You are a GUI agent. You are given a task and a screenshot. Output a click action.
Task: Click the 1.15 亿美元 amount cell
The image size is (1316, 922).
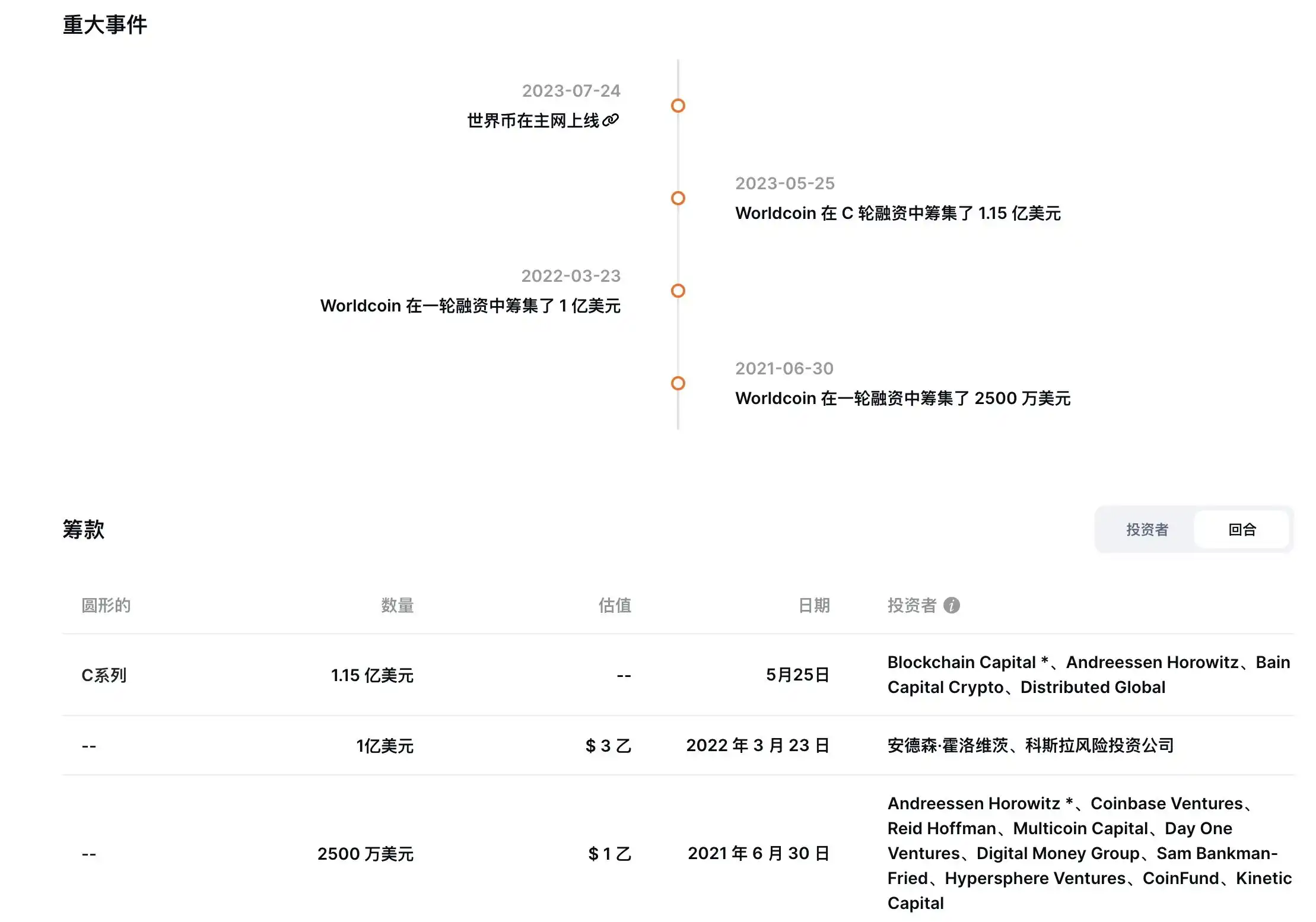pyautogui.click(x=372, y=675)
